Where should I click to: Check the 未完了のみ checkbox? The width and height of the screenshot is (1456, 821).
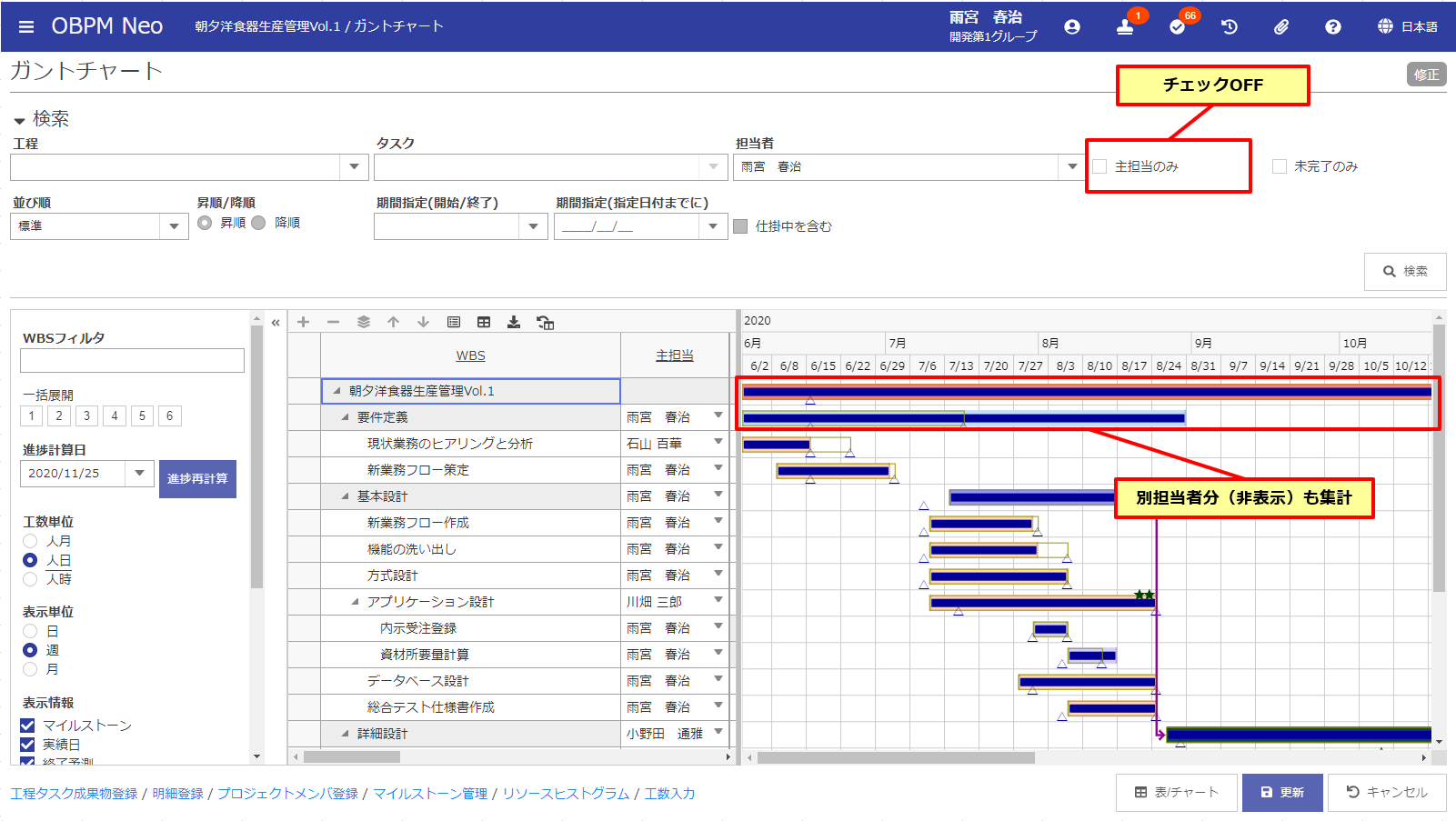pos(1280,166)
